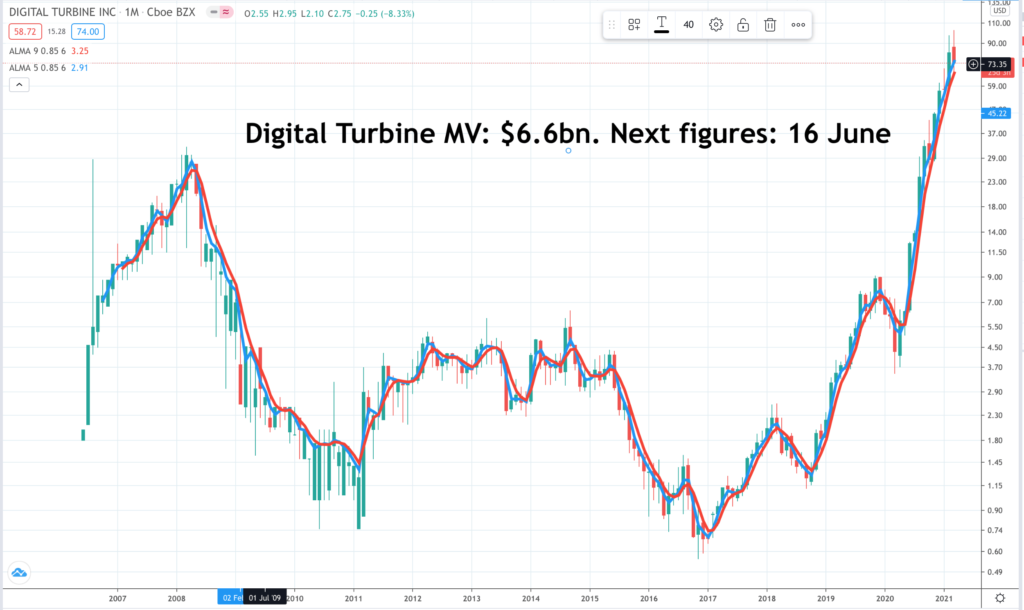Click the ALMA 9 value 3.25
Screen dimensions: 1024x610
pos(80,51)
